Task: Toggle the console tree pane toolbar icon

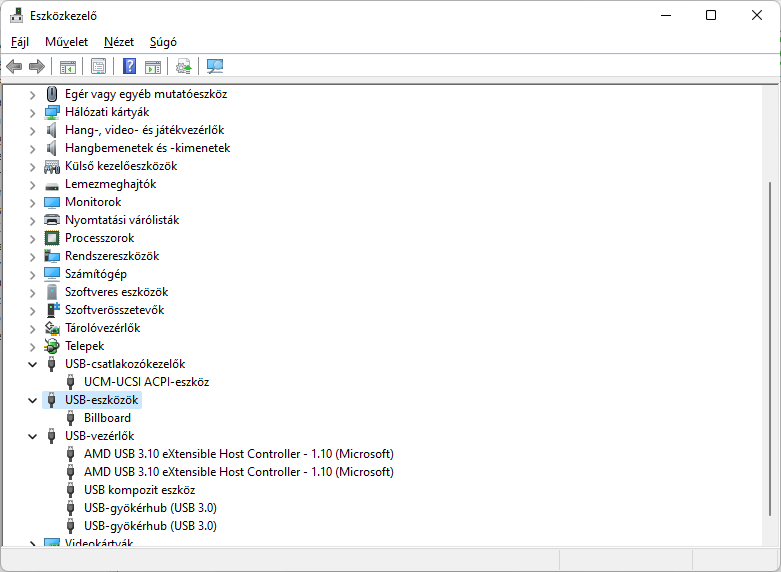Action: 68,66
